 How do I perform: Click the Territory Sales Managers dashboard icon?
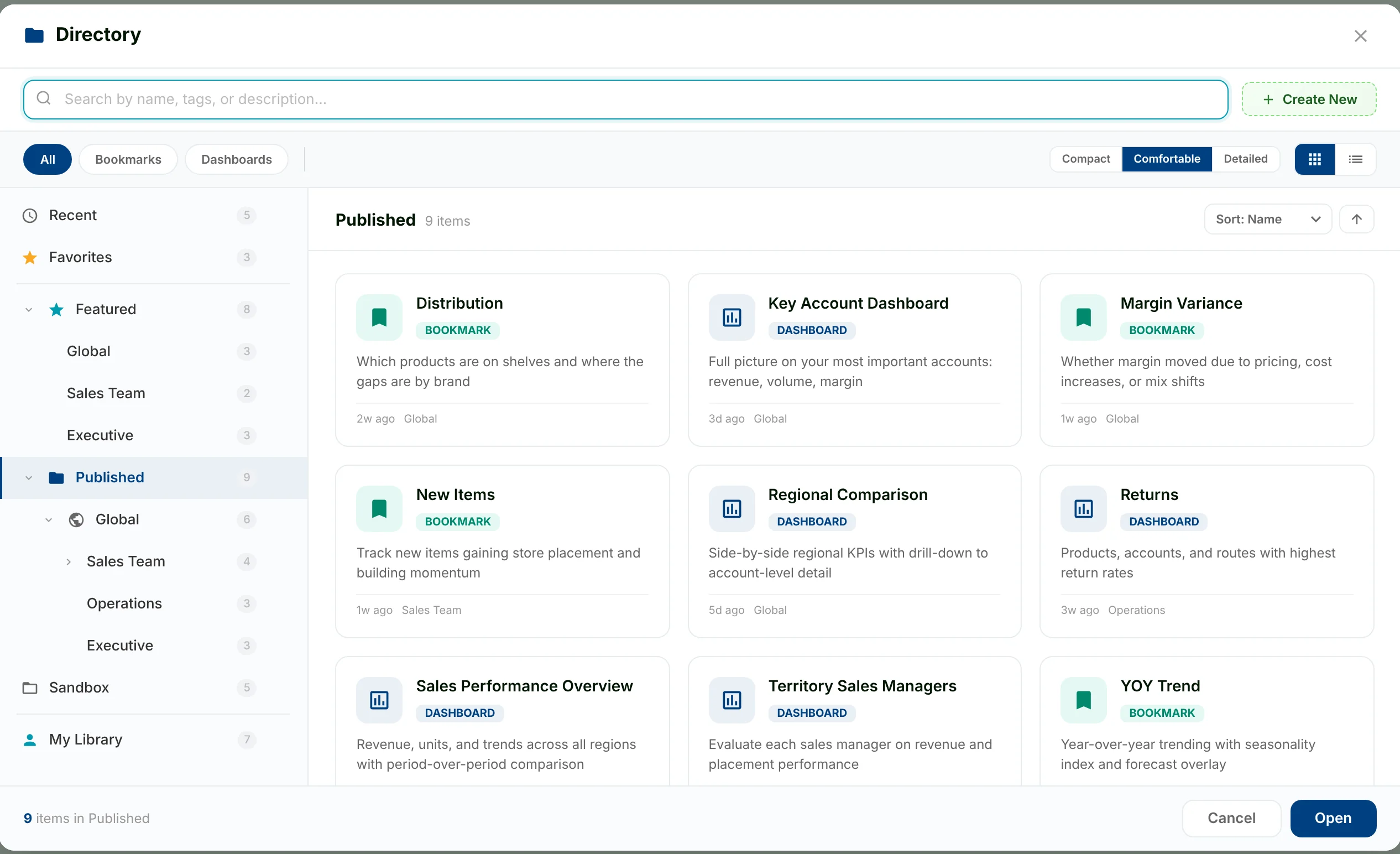[x=732, y=700]
